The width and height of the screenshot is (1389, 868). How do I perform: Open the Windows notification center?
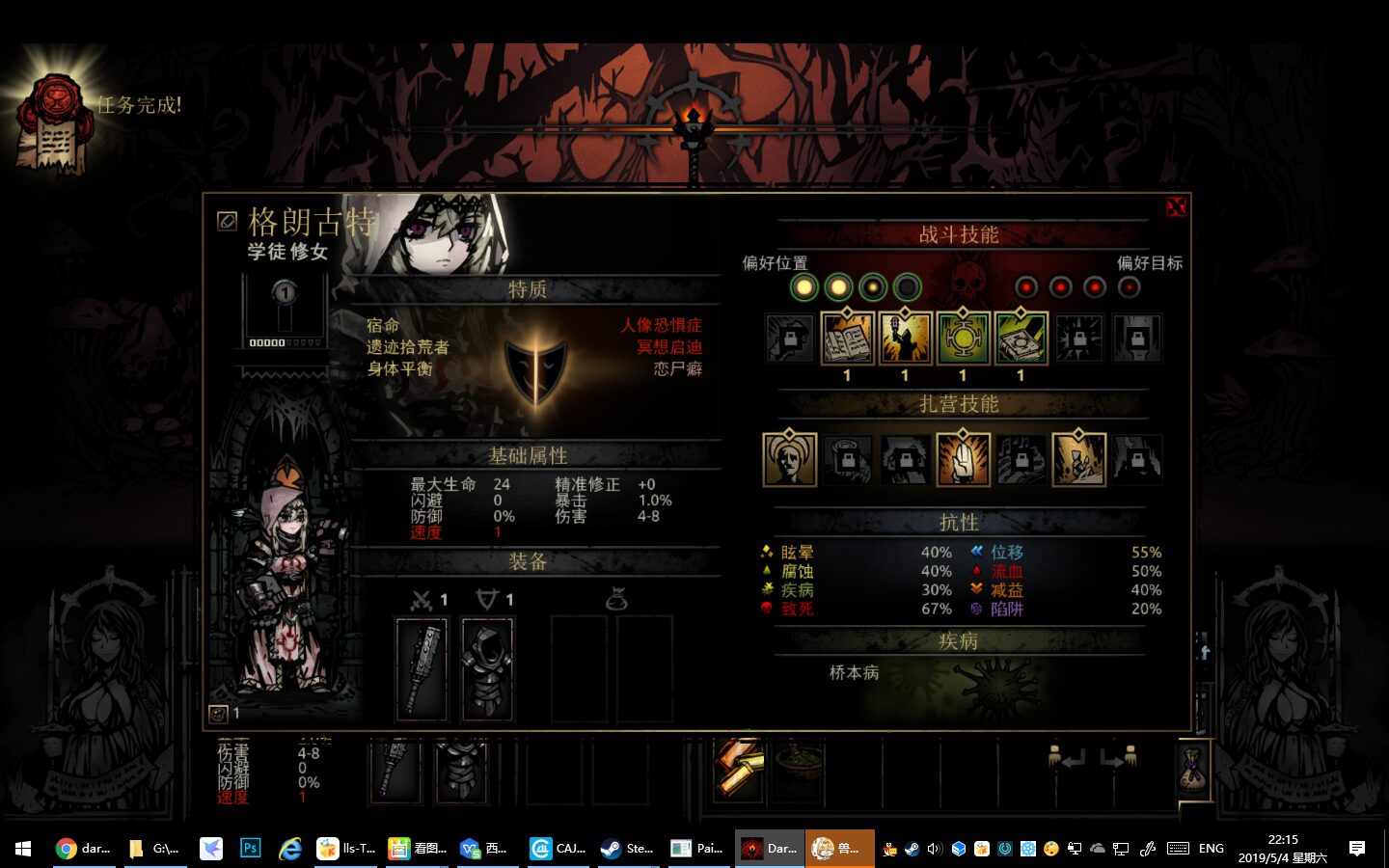point(1357,849)
